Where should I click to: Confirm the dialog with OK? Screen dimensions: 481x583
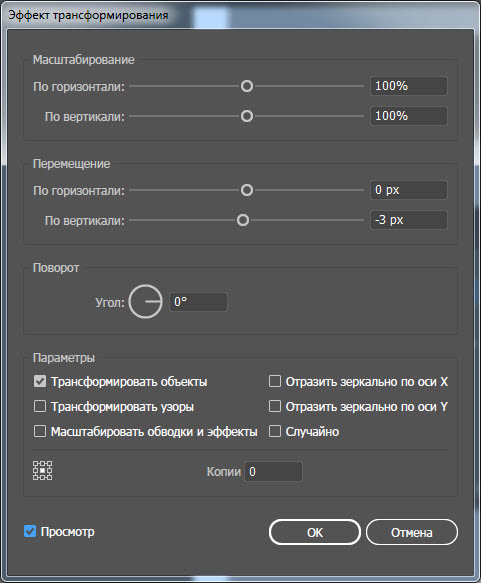pyautogui.click(x=315, y=532)
